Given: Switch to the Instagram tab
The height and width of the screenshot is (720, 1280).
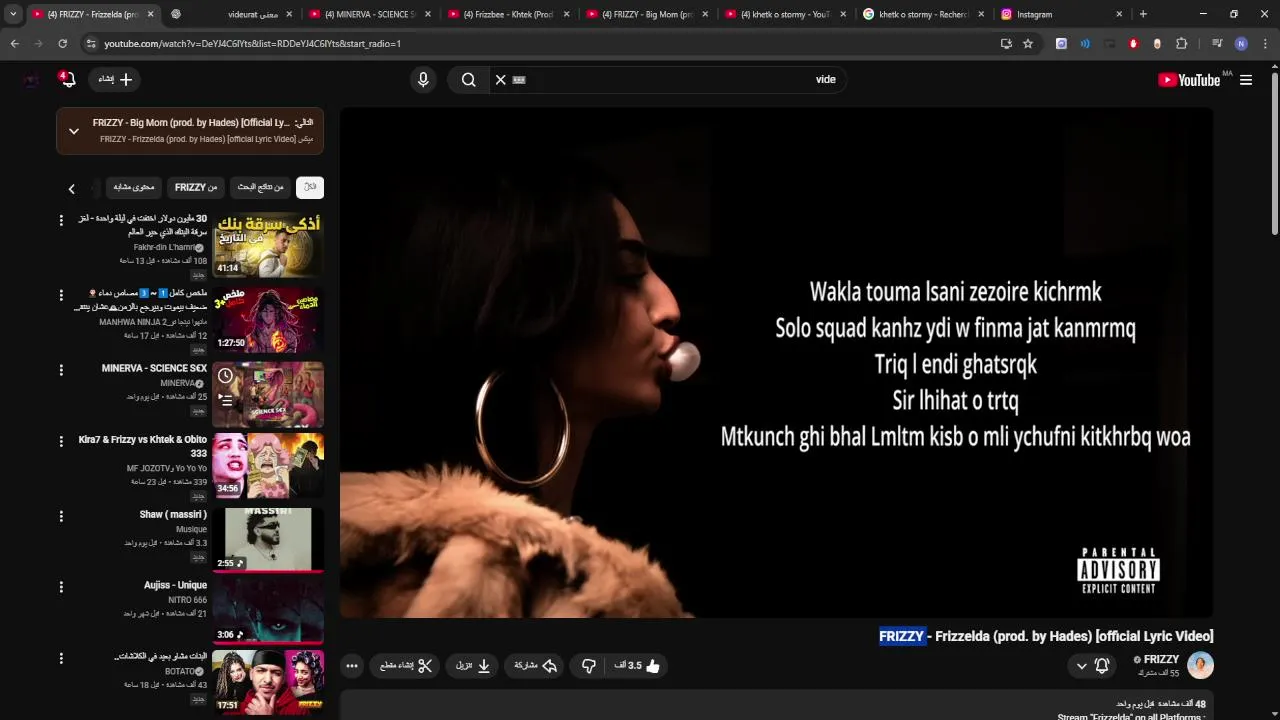Looking at the screenshot, I should [x=1062, y=14].
